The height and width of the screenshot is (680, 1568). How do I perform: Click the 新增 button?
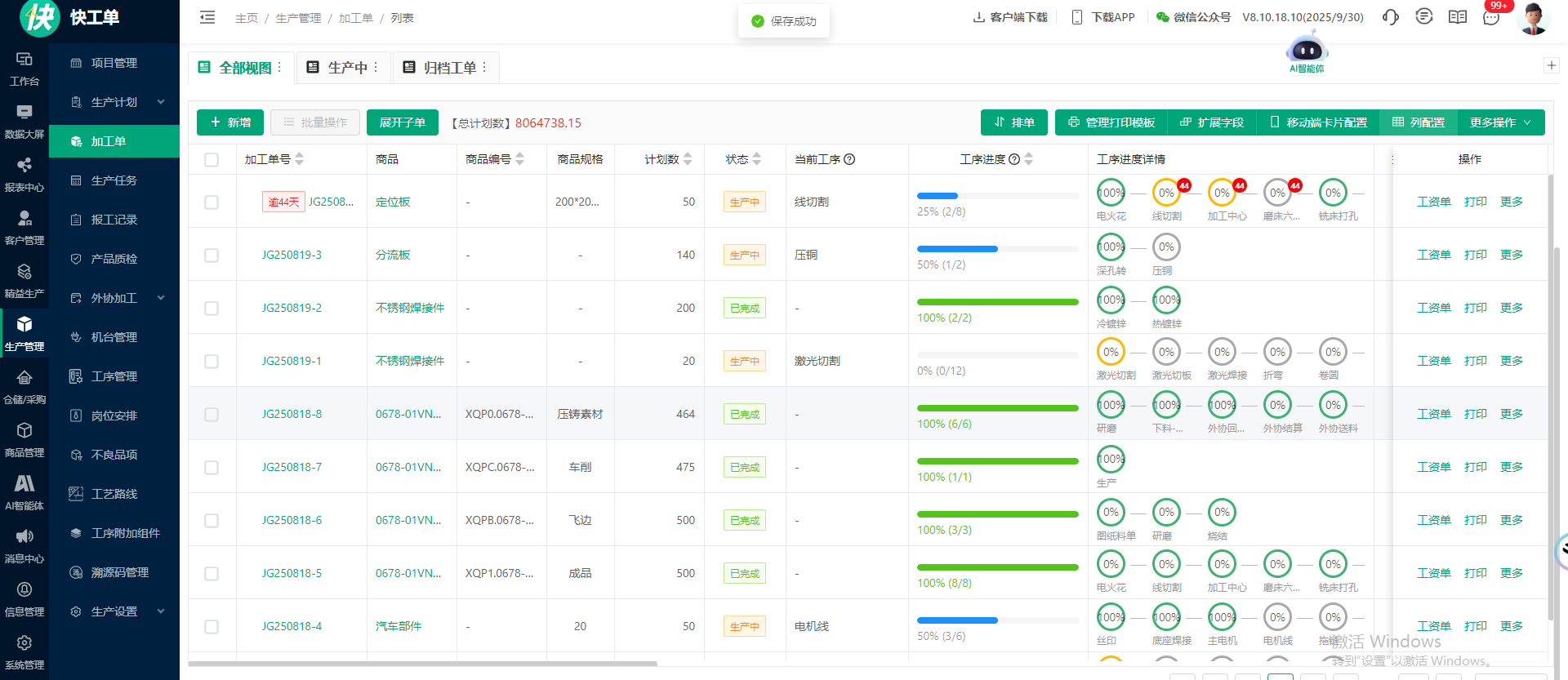click(x=230, y=122)
